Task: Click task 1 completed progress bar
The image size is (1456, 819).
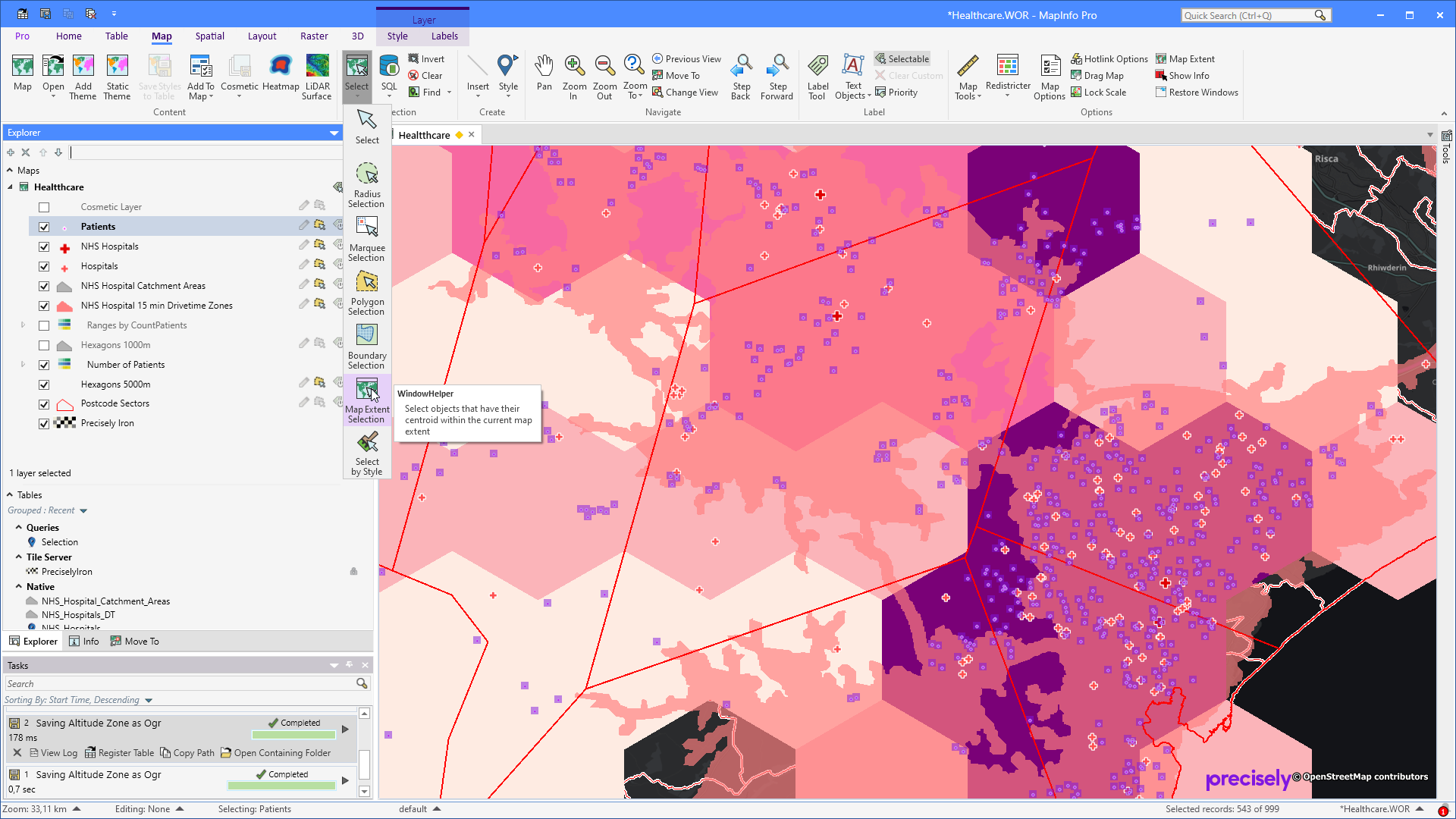Action: click(x=282, y=786)
